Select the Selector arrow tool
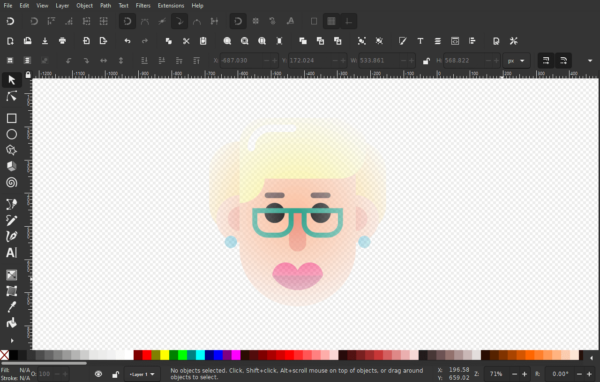Image resolution: width=600 pixels, height=382 pixels. (11, 80)
